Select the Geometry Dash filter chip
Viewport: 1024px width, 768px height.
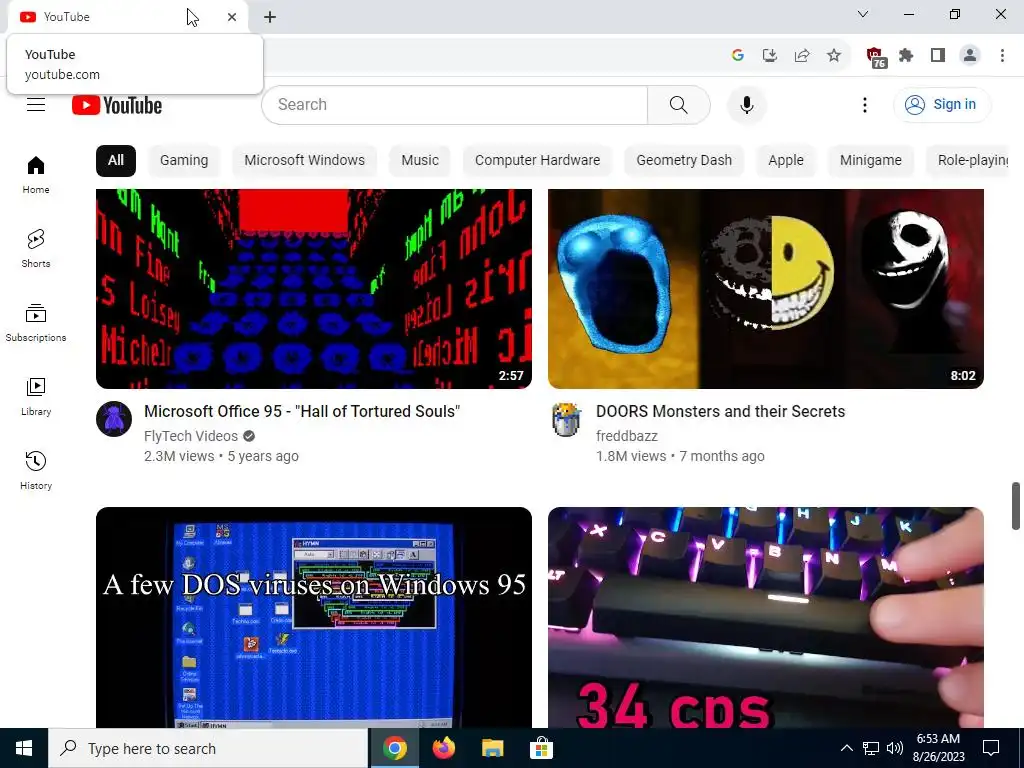point(684,161)
